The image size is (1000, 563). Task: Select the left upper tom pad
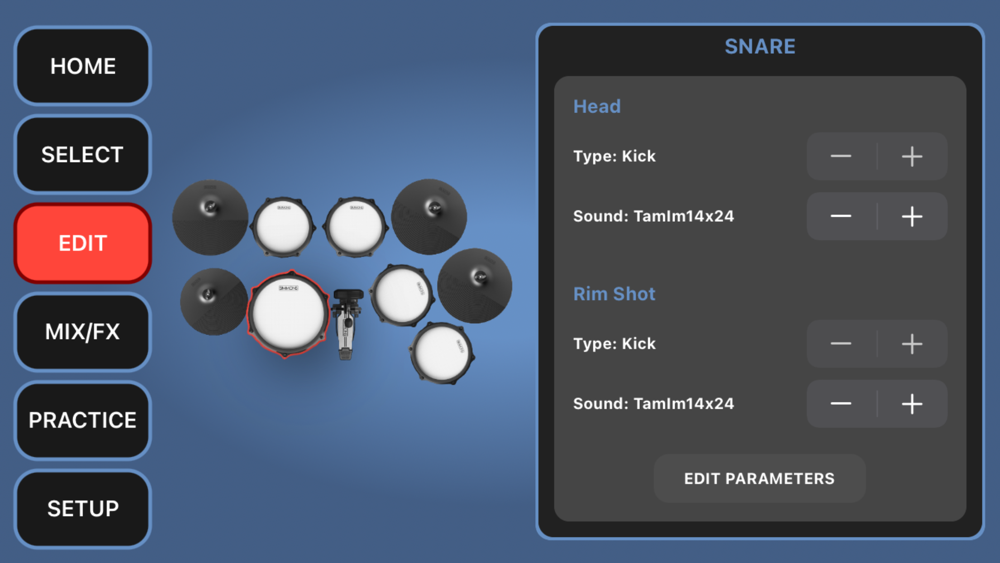tap(283, 226)
